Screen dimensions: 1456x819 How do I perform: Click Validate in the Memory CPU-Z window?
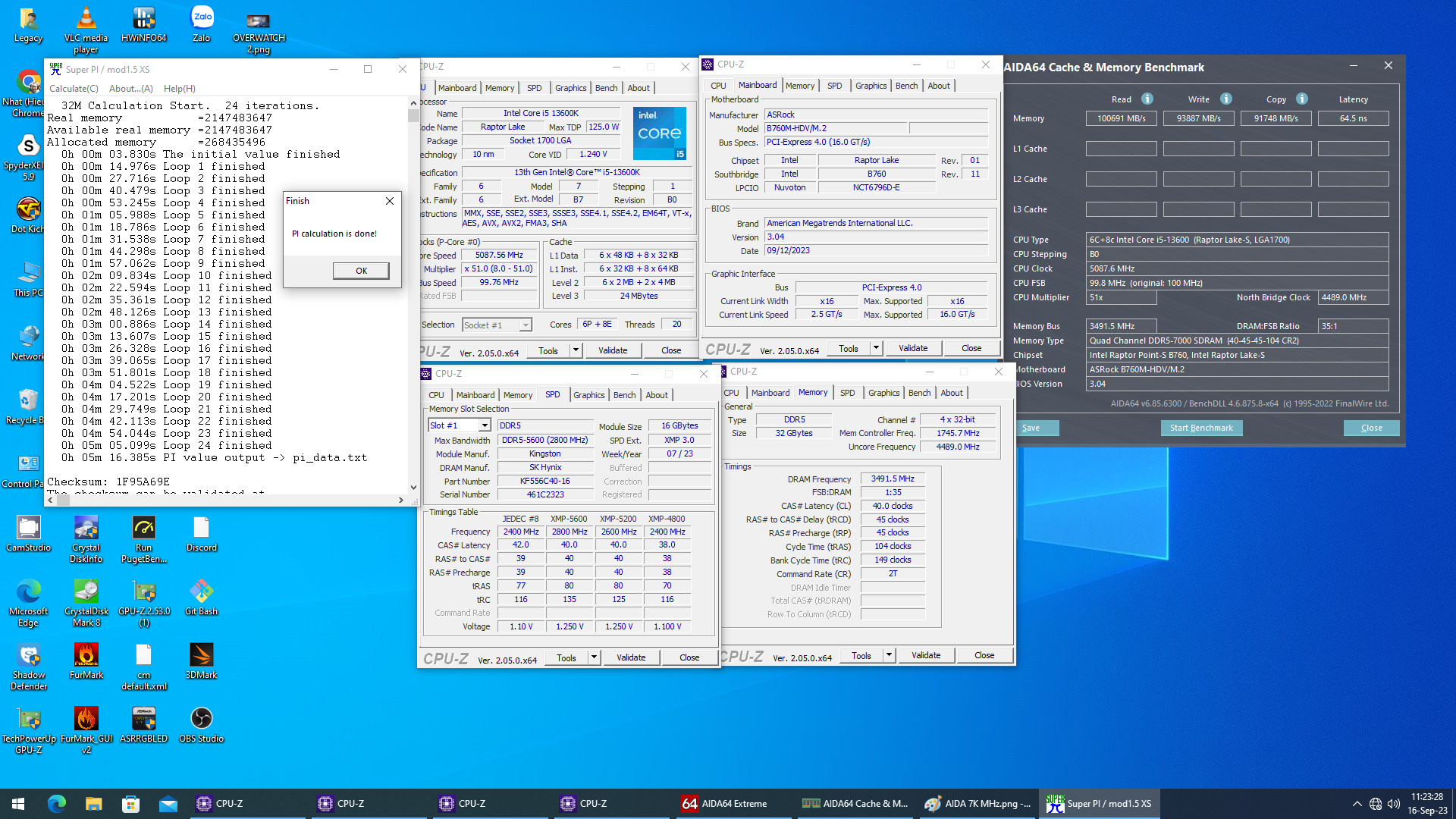click(x=925, y=656)
